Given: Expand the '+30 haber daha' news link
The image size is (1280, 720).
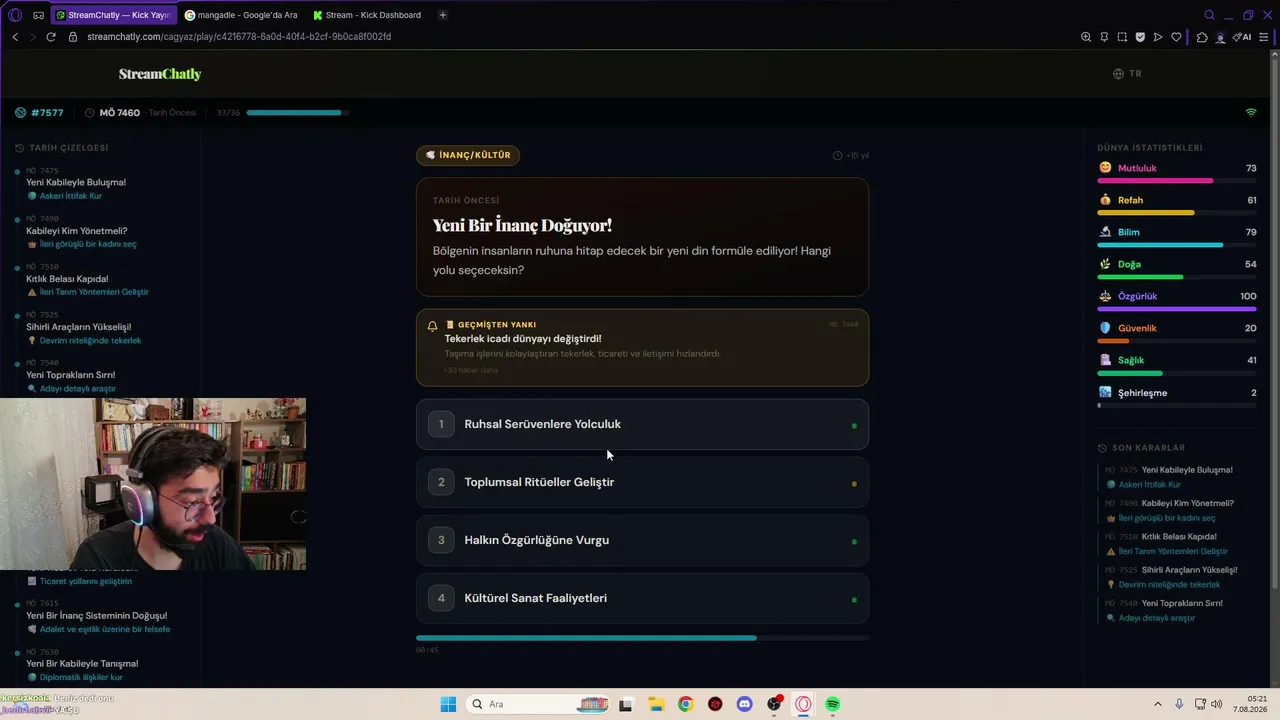Looking at the screenshot, I should point(470,370).
